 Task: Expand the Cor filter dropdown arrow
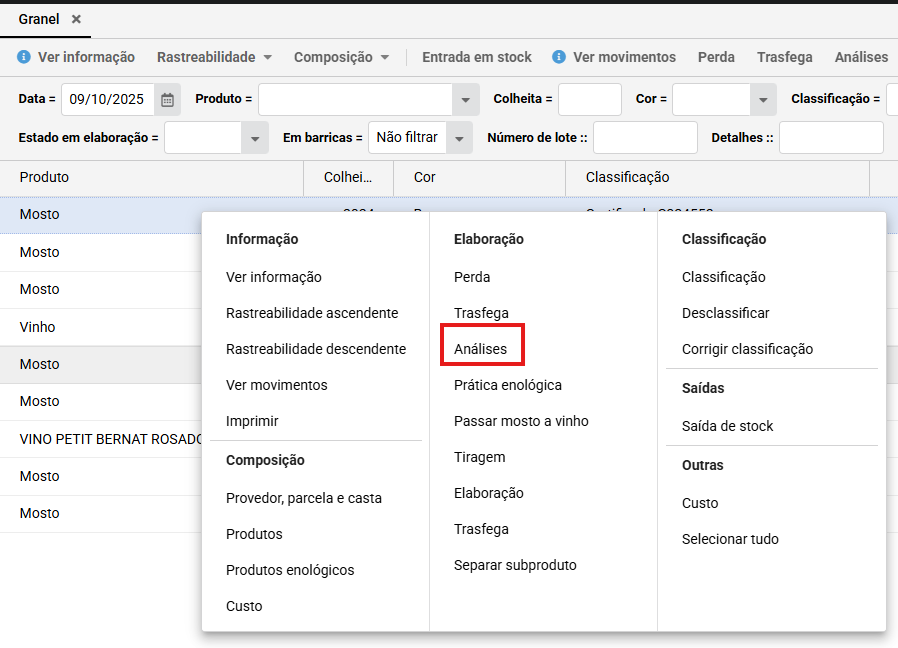[763, 100]
